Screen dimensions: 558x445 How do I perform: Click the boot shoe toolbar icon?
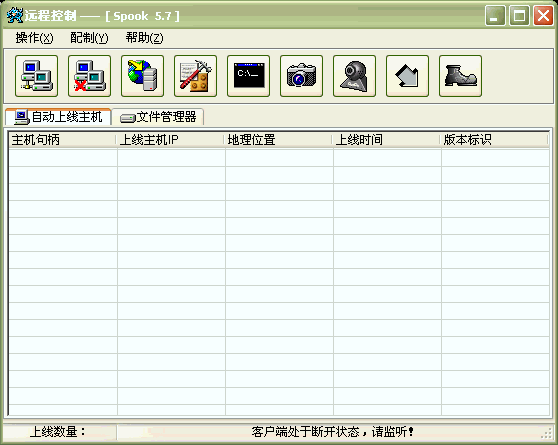click(x=460, y=76)
